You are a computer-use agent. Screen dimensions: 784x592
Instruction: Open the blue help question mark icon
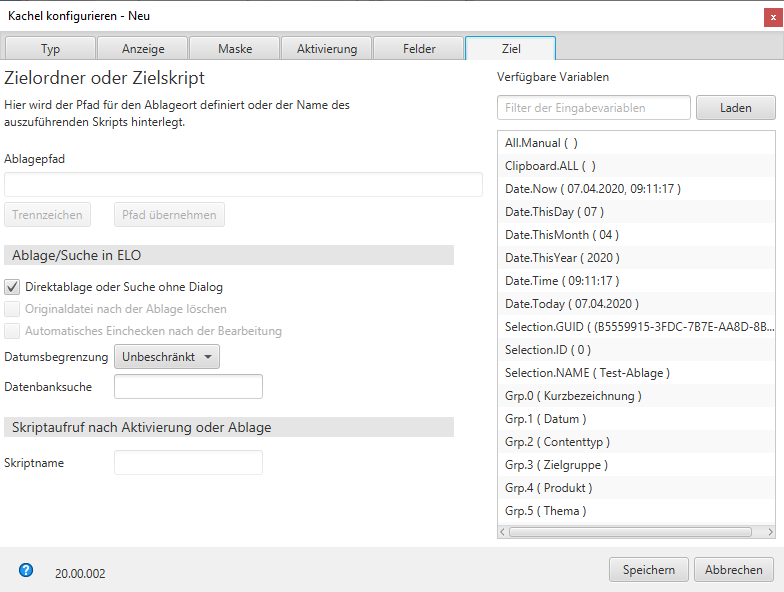pyautogui.click(x=26, y=570)
